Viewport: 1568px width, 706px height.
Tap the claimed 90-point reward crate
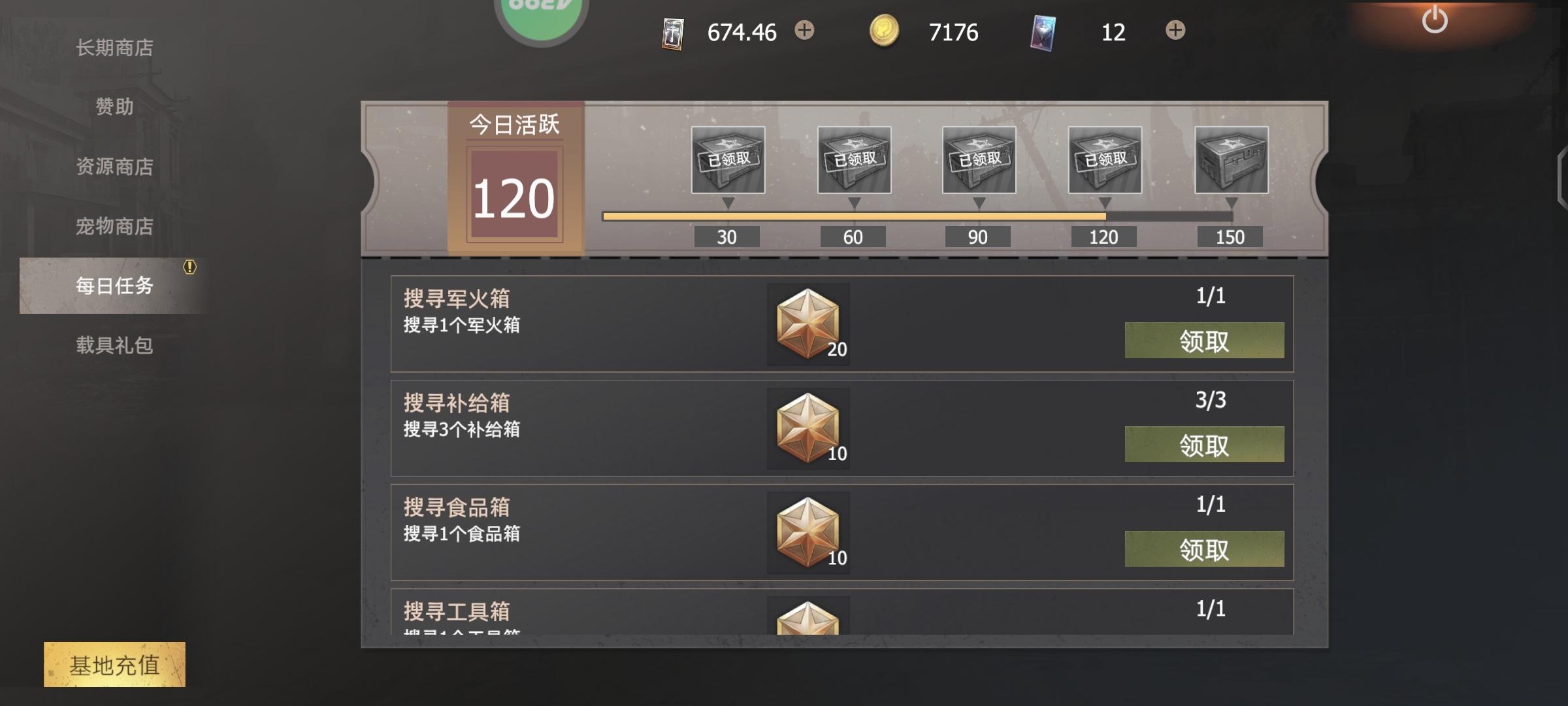tap(979, 160)
